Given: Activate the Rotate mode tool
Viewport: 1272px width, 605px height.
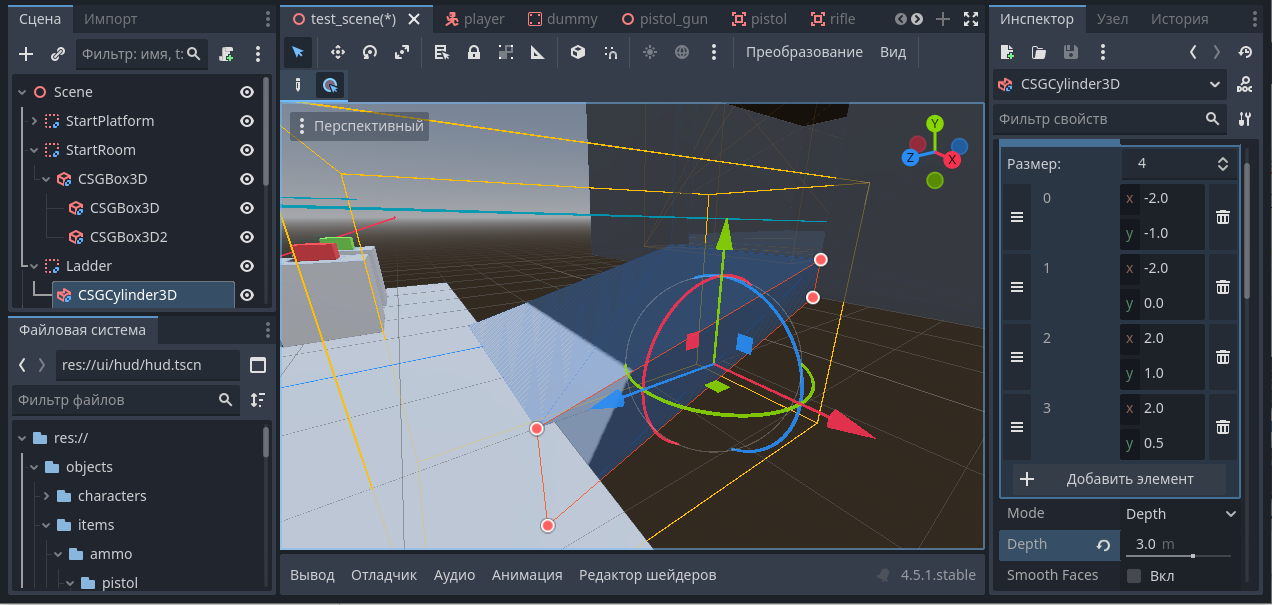Looking at the screenshot, I should (369, 53).
